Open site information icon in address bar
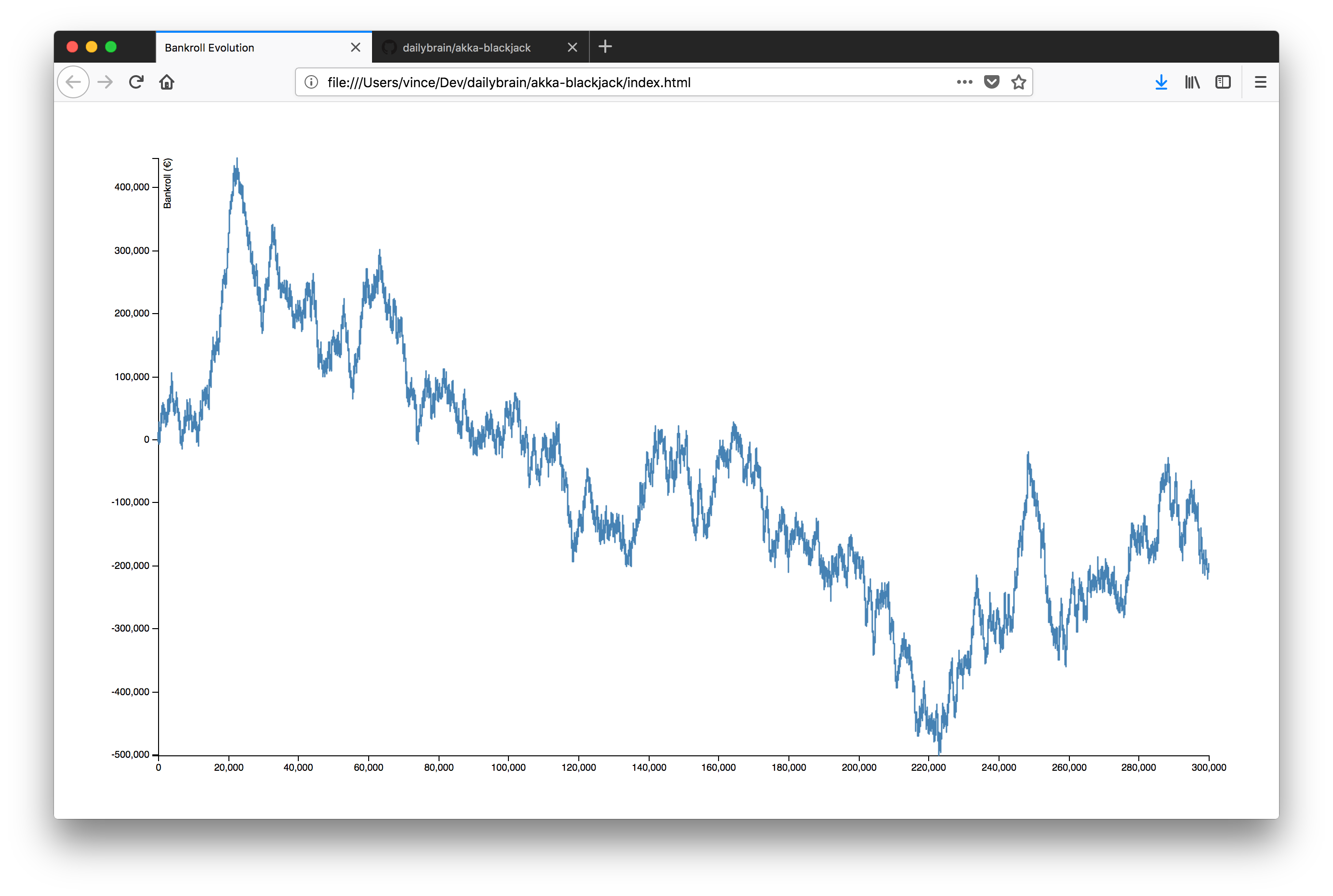 click(x=311, y=82)
